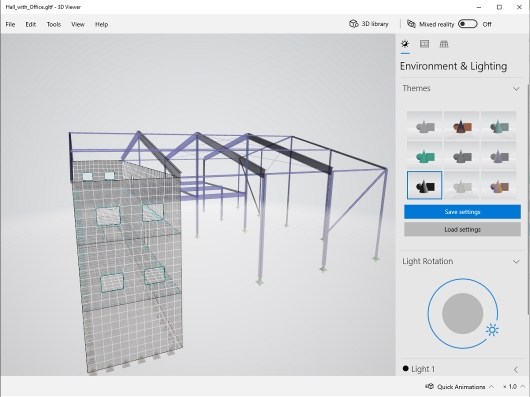Open the View menu
Viewport: 530px width, 397px height.
coord(77,24)
